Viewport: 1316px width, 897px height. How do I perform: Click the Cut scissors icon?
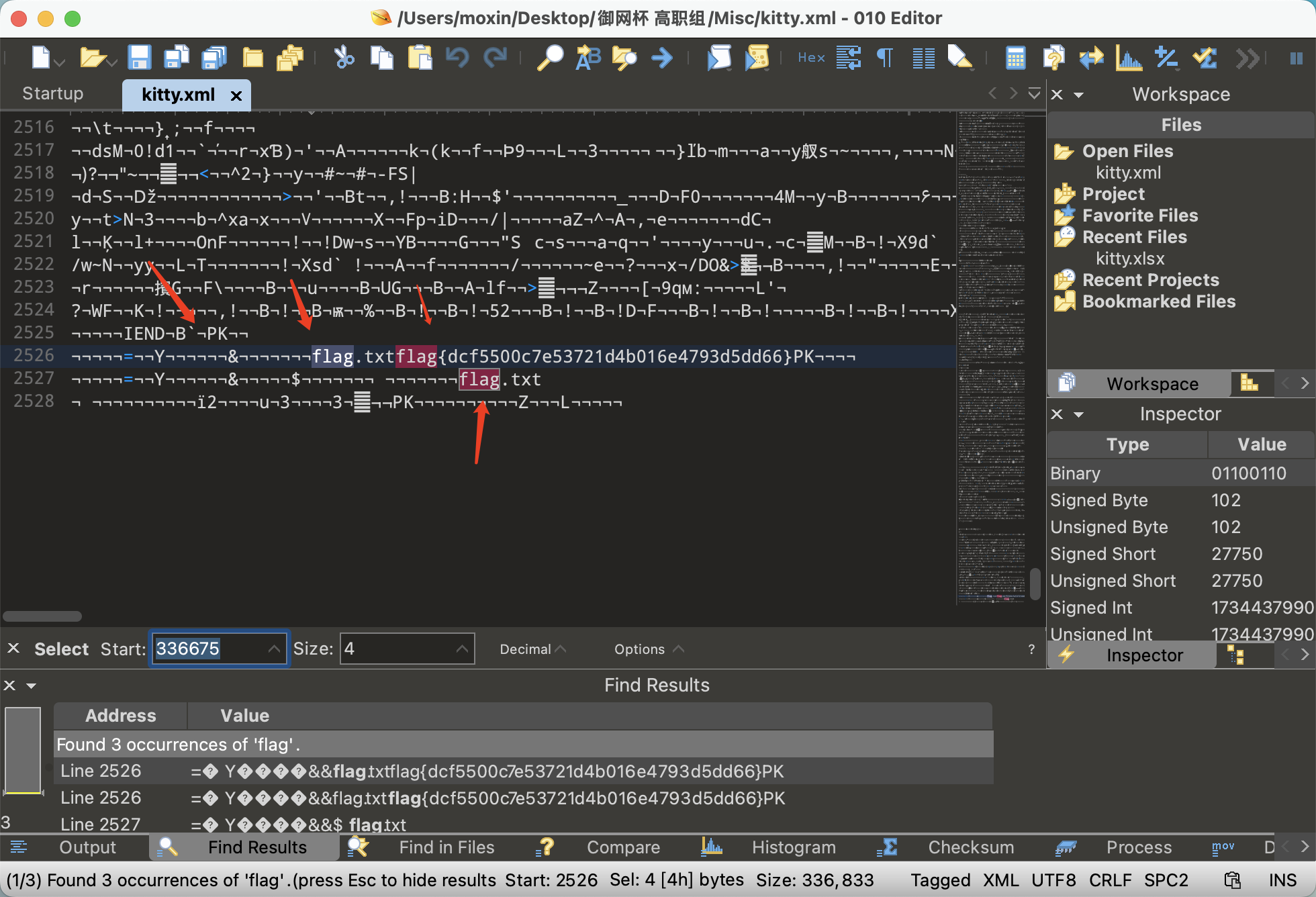coord(344,58)
